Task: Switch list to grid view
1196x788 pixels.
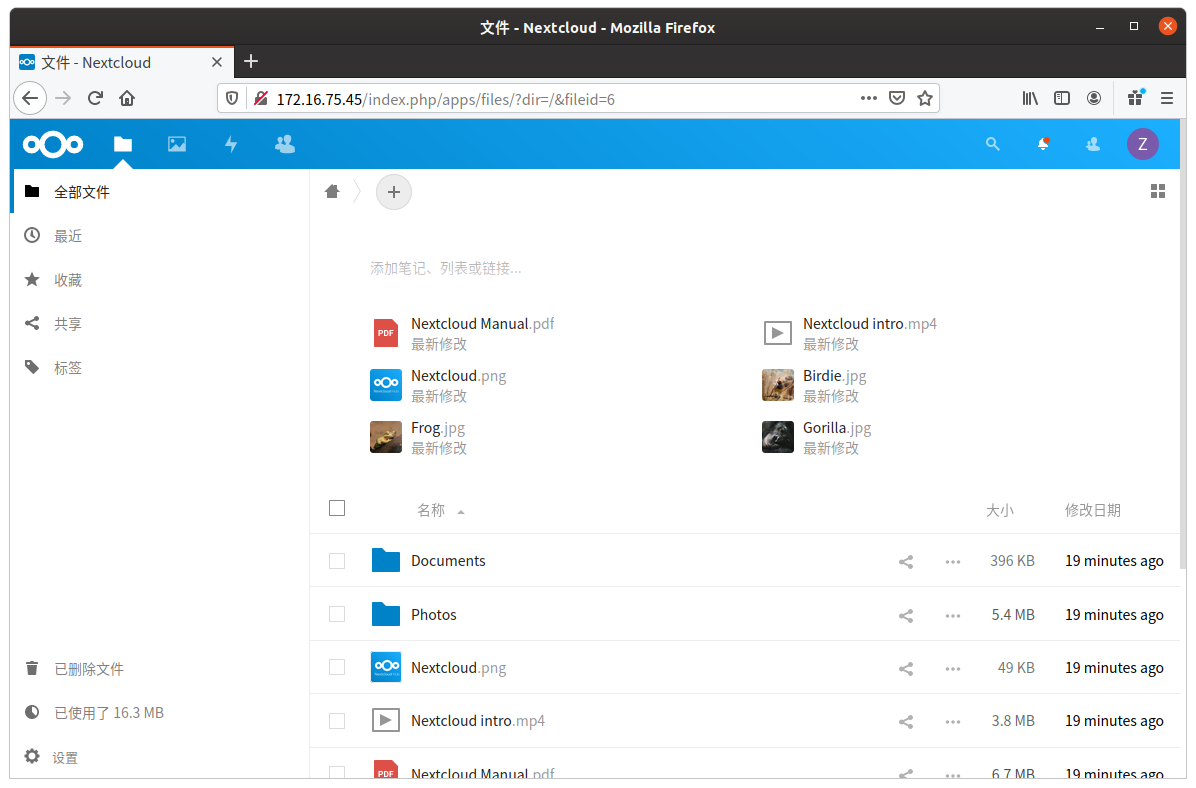Action: [x=1157, y=189]
